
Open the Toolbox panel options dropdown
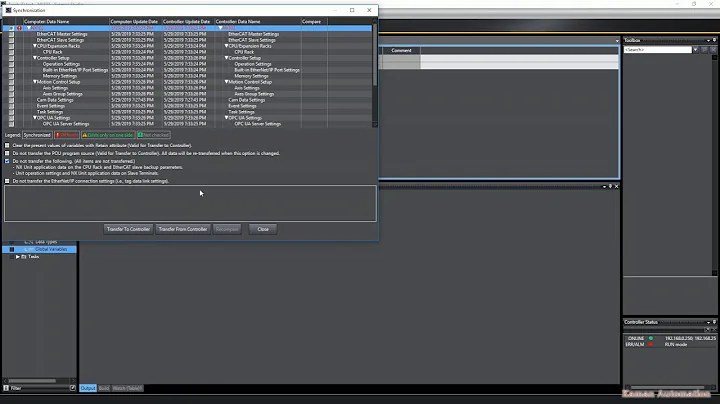(x=708, y=40)
